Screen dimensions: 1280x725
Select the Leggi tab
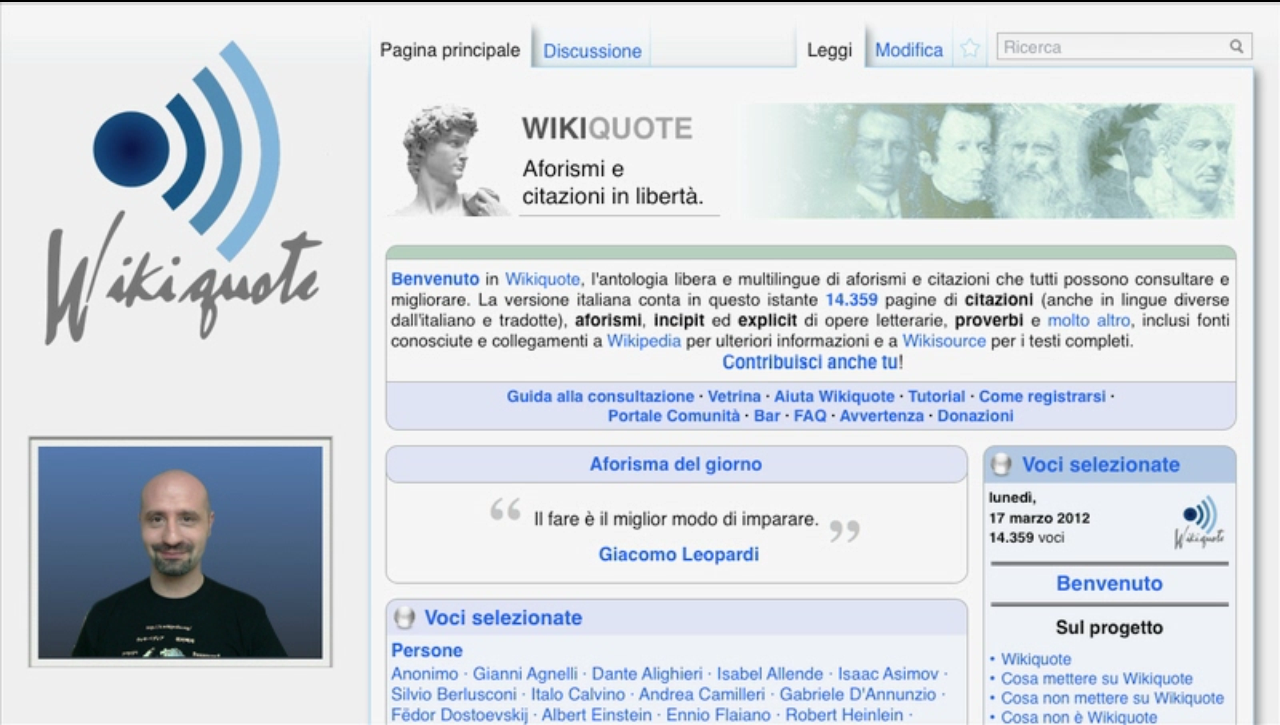click(x=829, y=50)
